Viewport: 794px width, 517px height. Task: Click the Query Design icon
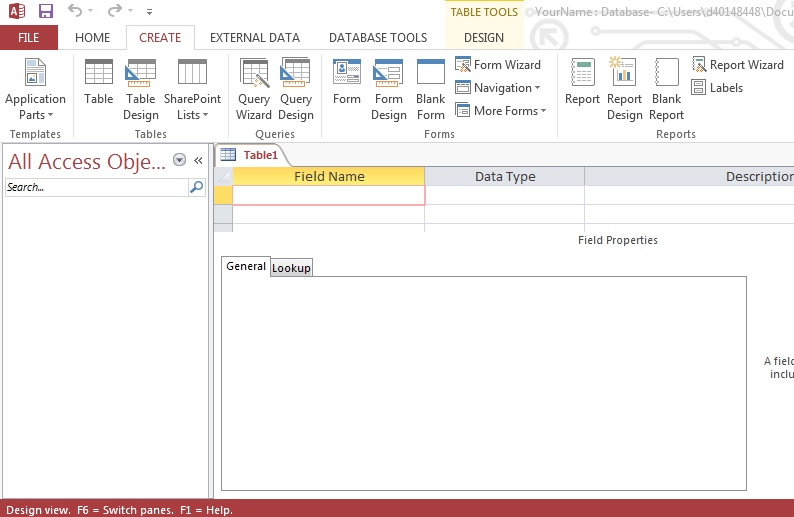click(x=296, y=89)
